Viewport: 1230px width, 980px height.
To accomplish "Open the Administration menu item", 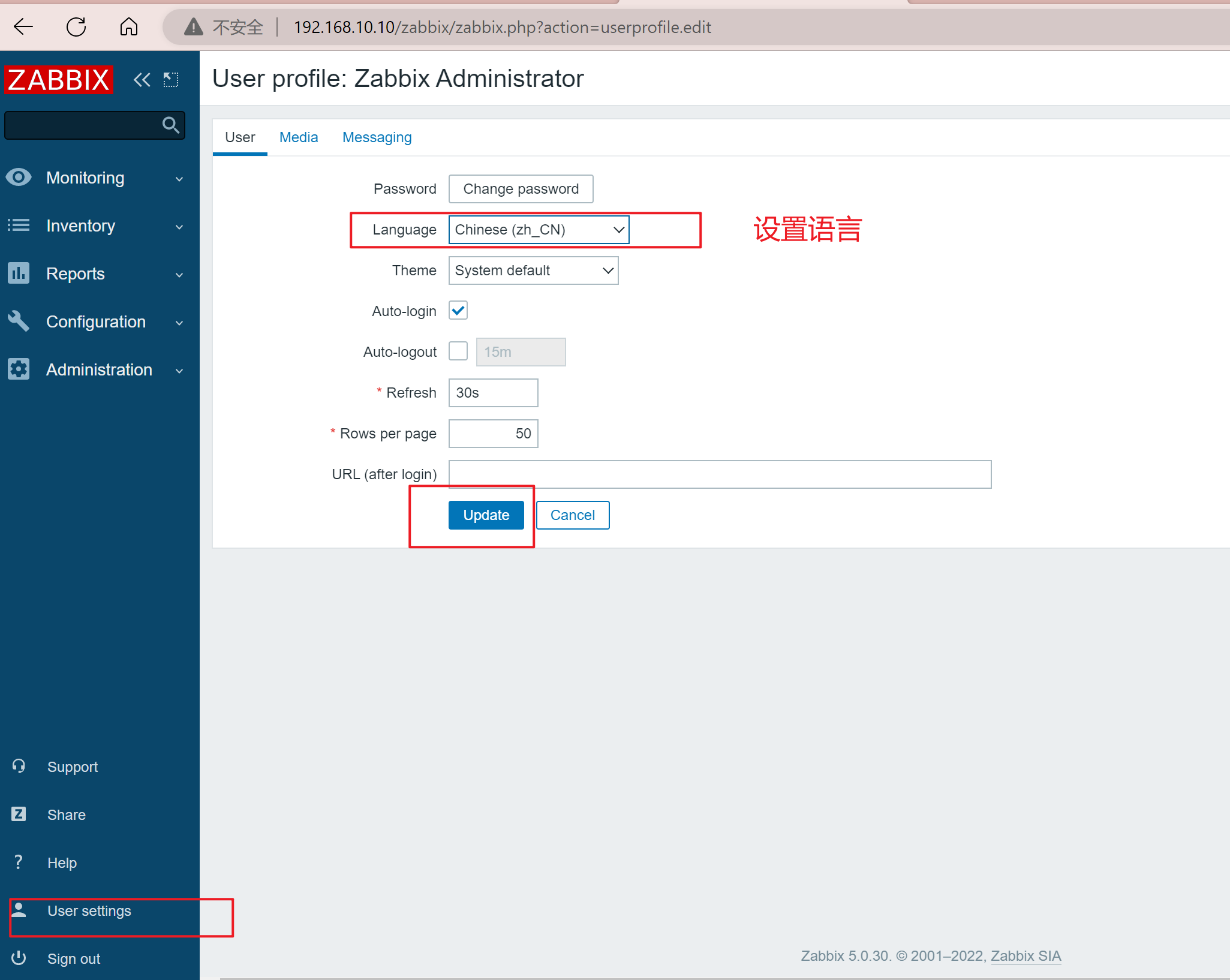I will pos(100,369).
